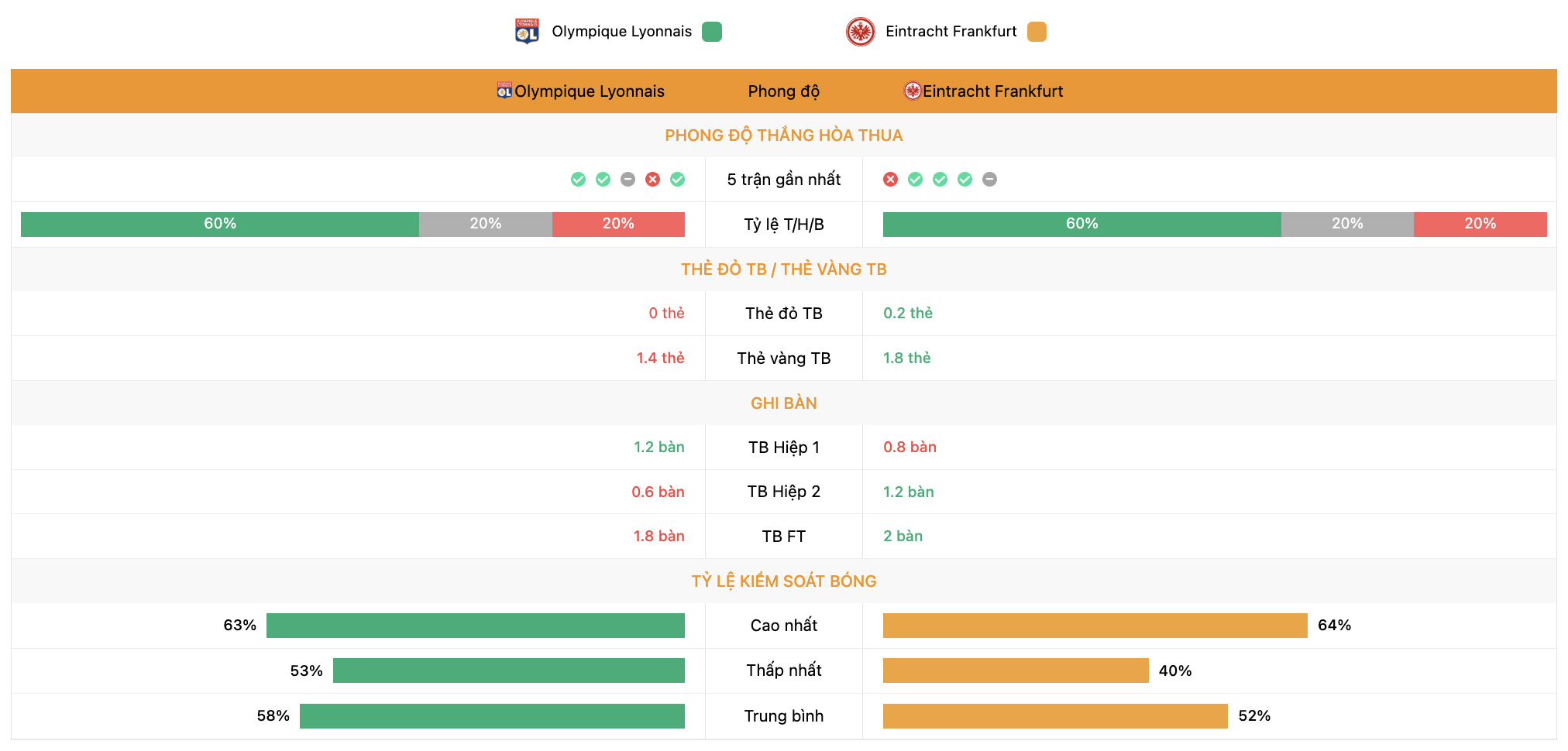
Task: Click the orange Eintracht Frankfurt legend swatch
Action: tap(1037, 32)
